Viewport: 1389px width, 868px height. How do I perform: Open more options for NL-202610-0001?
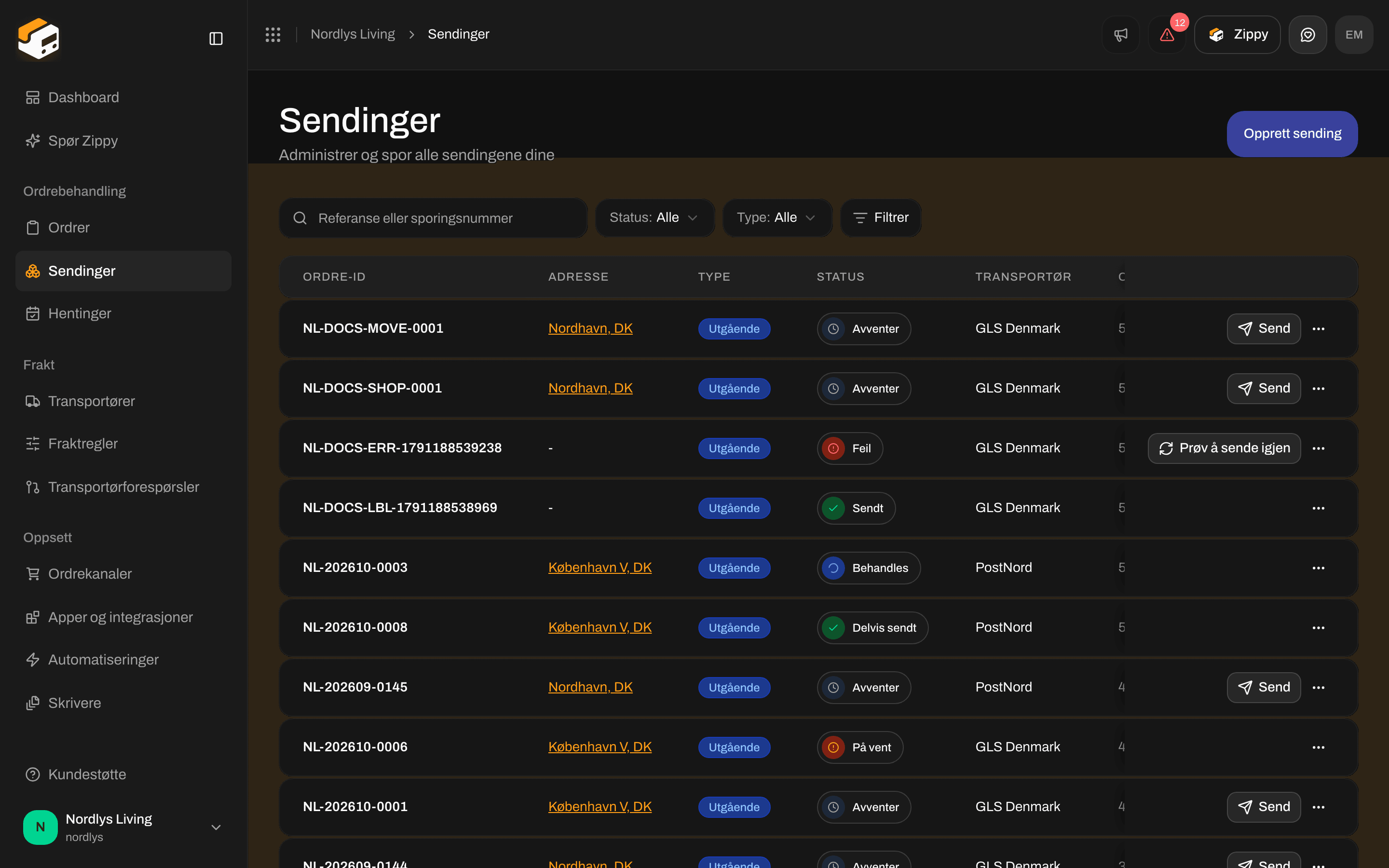point(1319,807)
